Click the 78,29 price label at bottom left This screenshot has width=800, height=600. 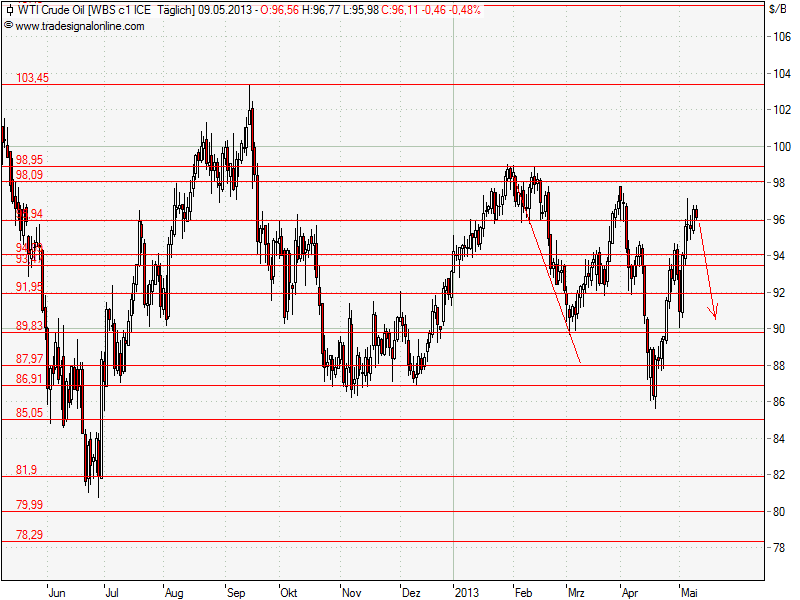pos(30,533)
